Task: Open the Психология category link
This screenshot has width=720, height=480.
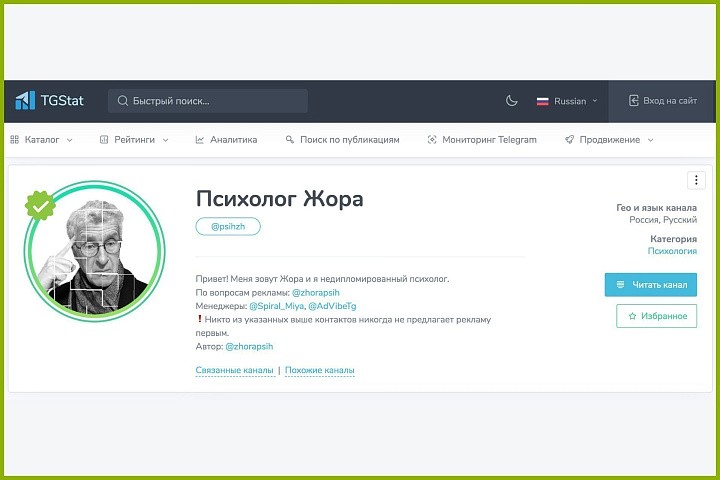Action: coord(672,252)
